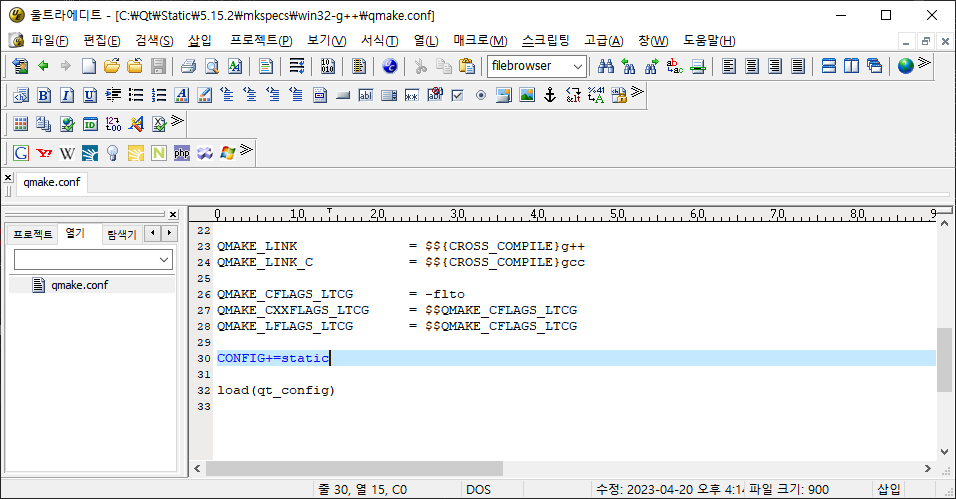The width and height of the screenshot is (956, 499).
Task: Click the cascade windows icon
Action: pyautogui.click(x=875, y=66)
